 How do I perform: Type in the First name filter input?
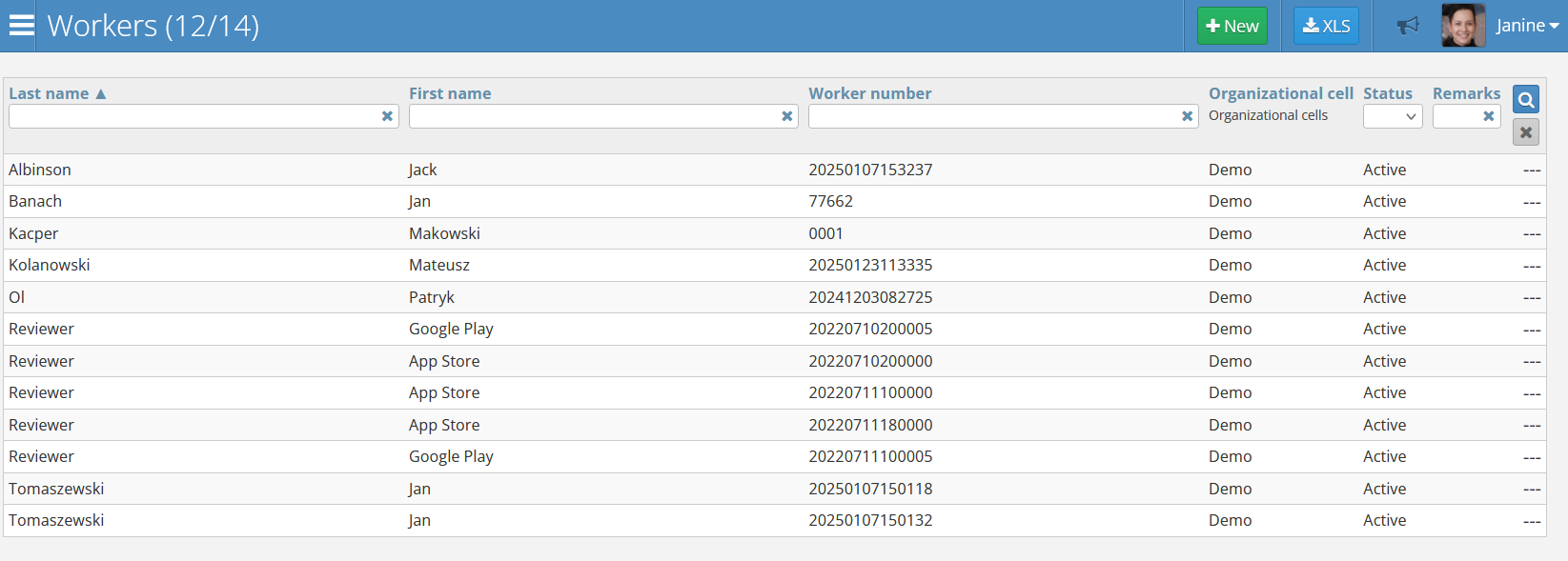coord(593,116)
